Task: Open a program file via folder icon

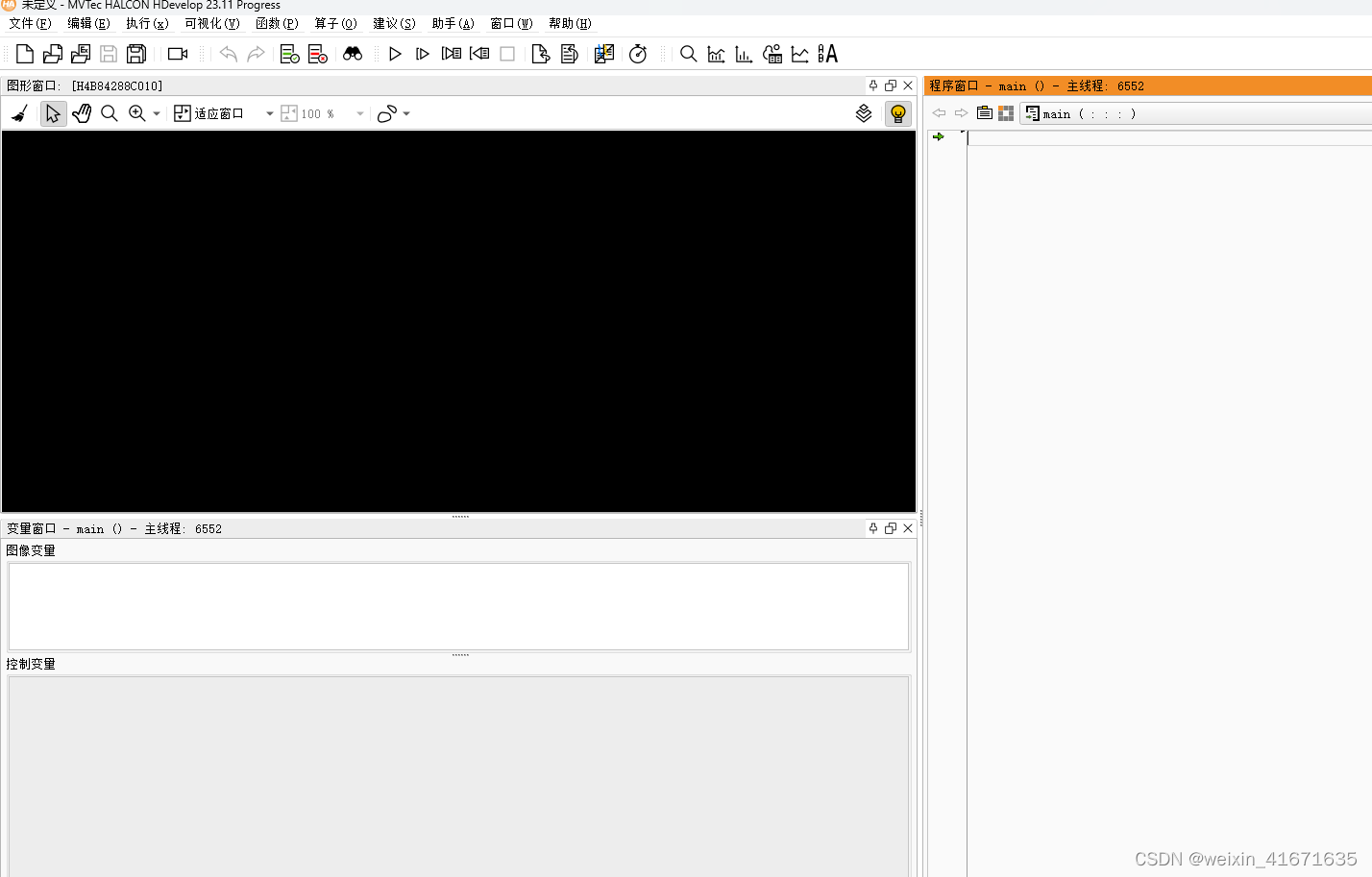Action: pyautogui.click(x=53, y=54)
